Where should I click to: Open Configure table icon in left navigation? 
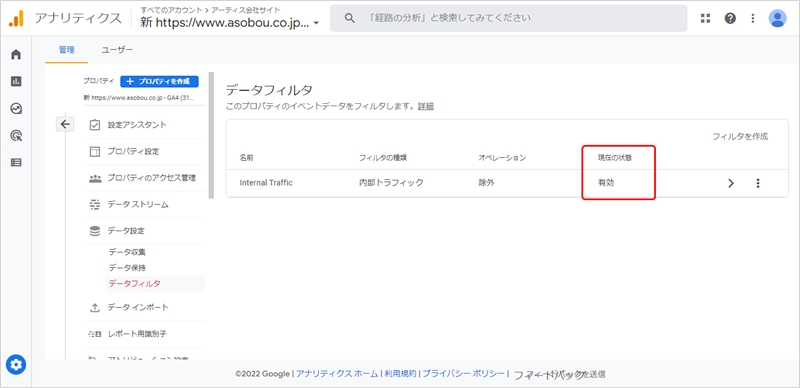click(16, 163)
